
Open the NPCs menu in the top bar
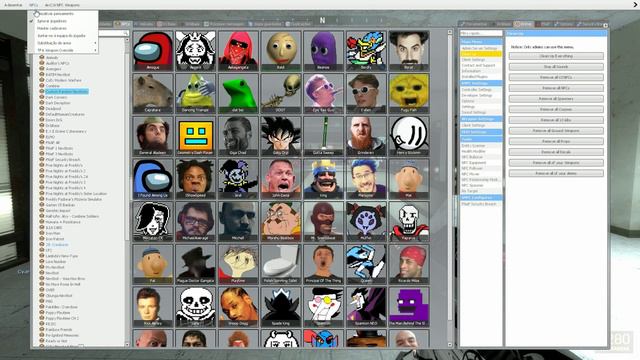pyautogui.click(x=33, y=5)
